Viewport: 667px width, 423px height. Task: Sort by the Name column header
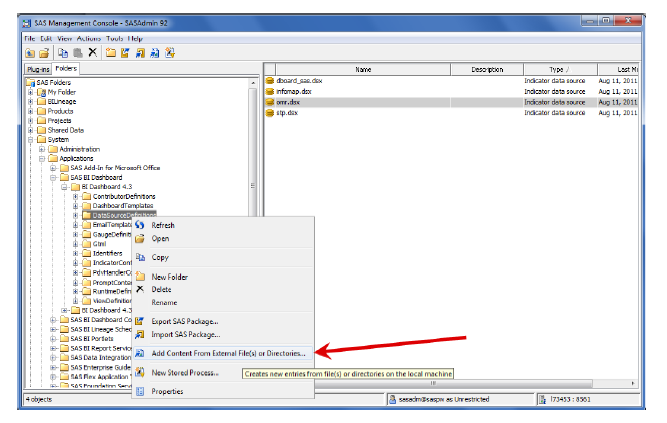tap(363, 69)
